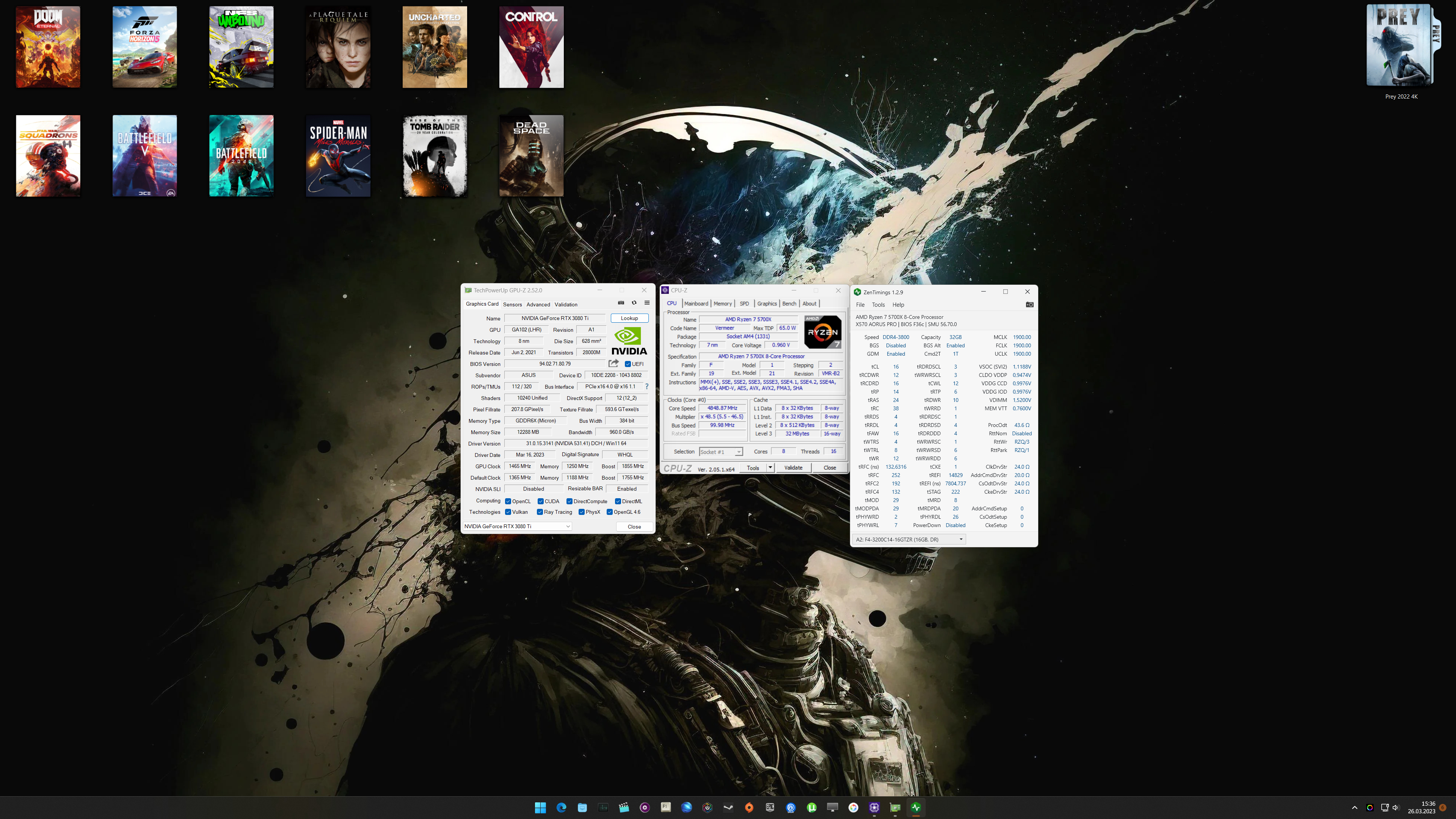This screenshot has width=1456, height=819.
Task: Open the NFS Unbound desktop icon
Action: tap(242, 47)
